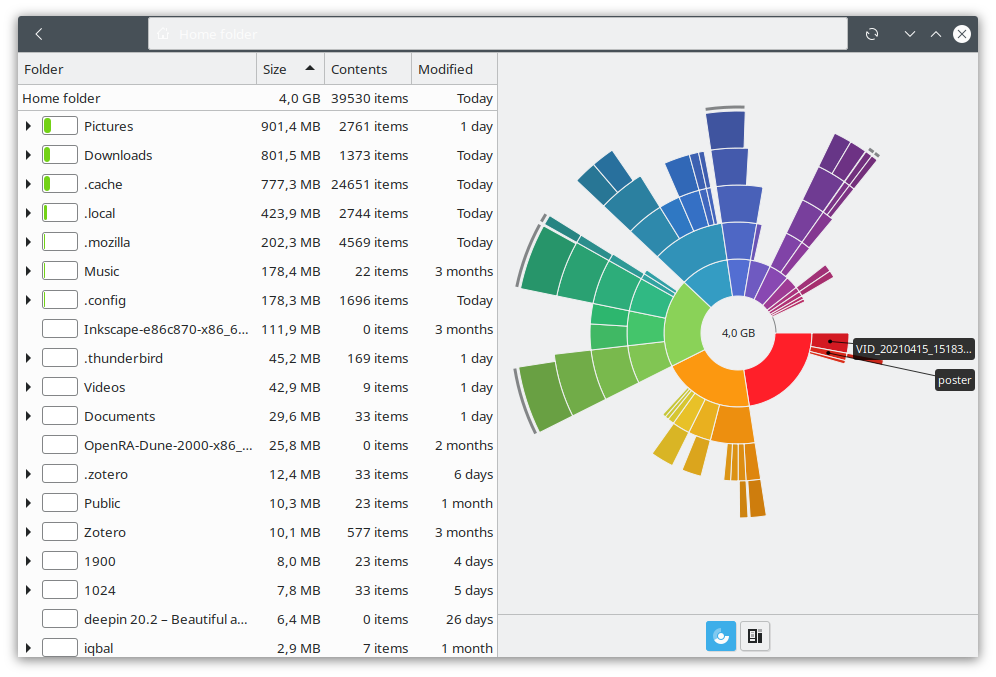Expand the .mozilla folder
The image size is (996, 677).
[x=28, y=242]
